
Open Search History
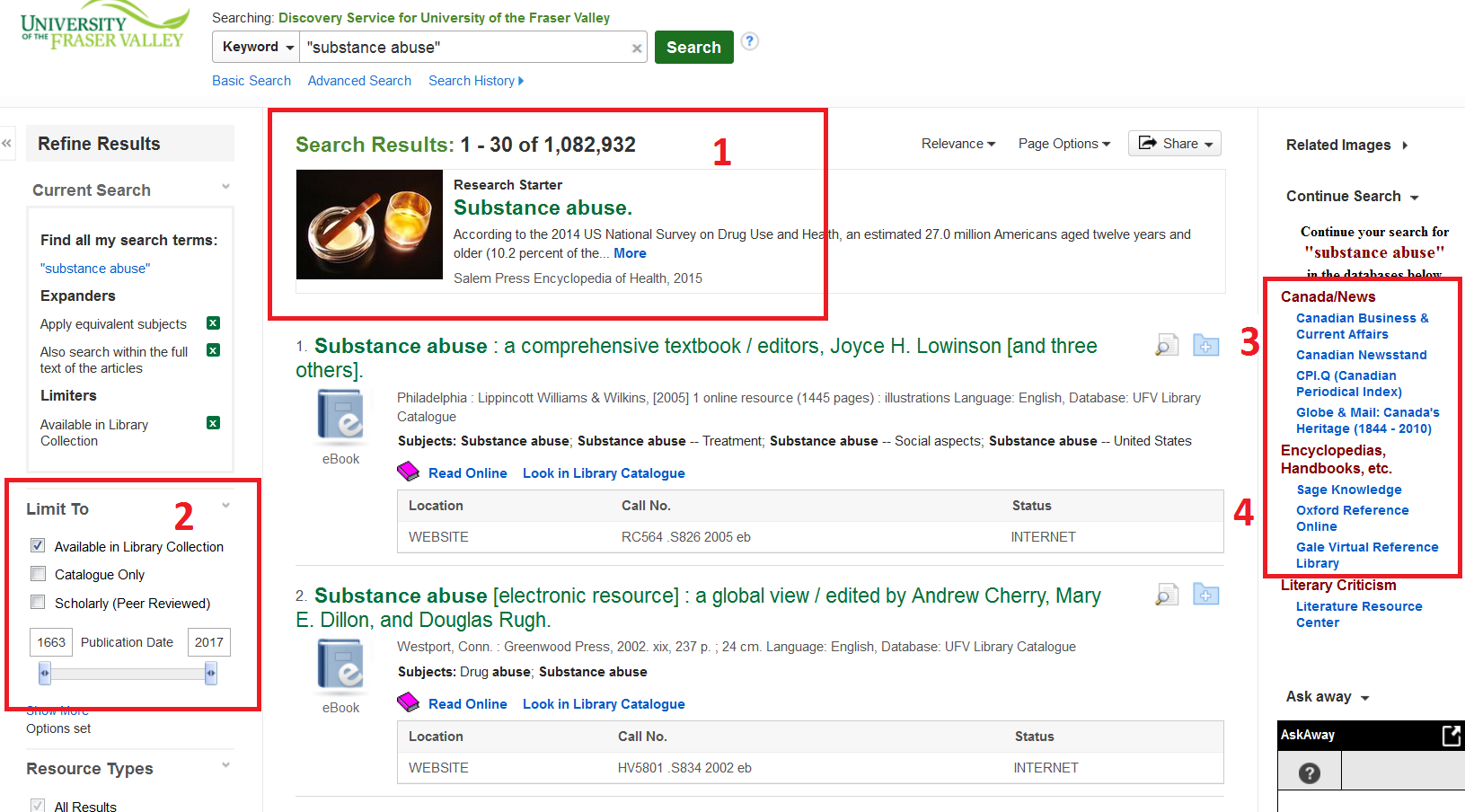coord(476,81)
